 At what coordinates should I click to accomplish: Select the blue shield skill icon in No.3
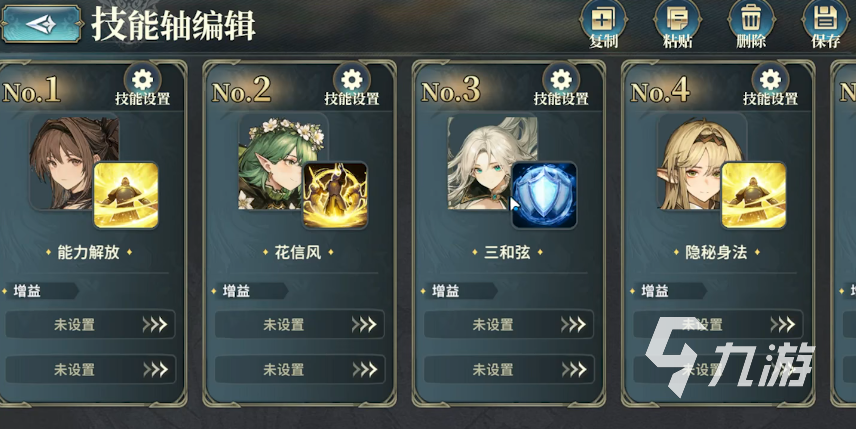coord(544,195)
